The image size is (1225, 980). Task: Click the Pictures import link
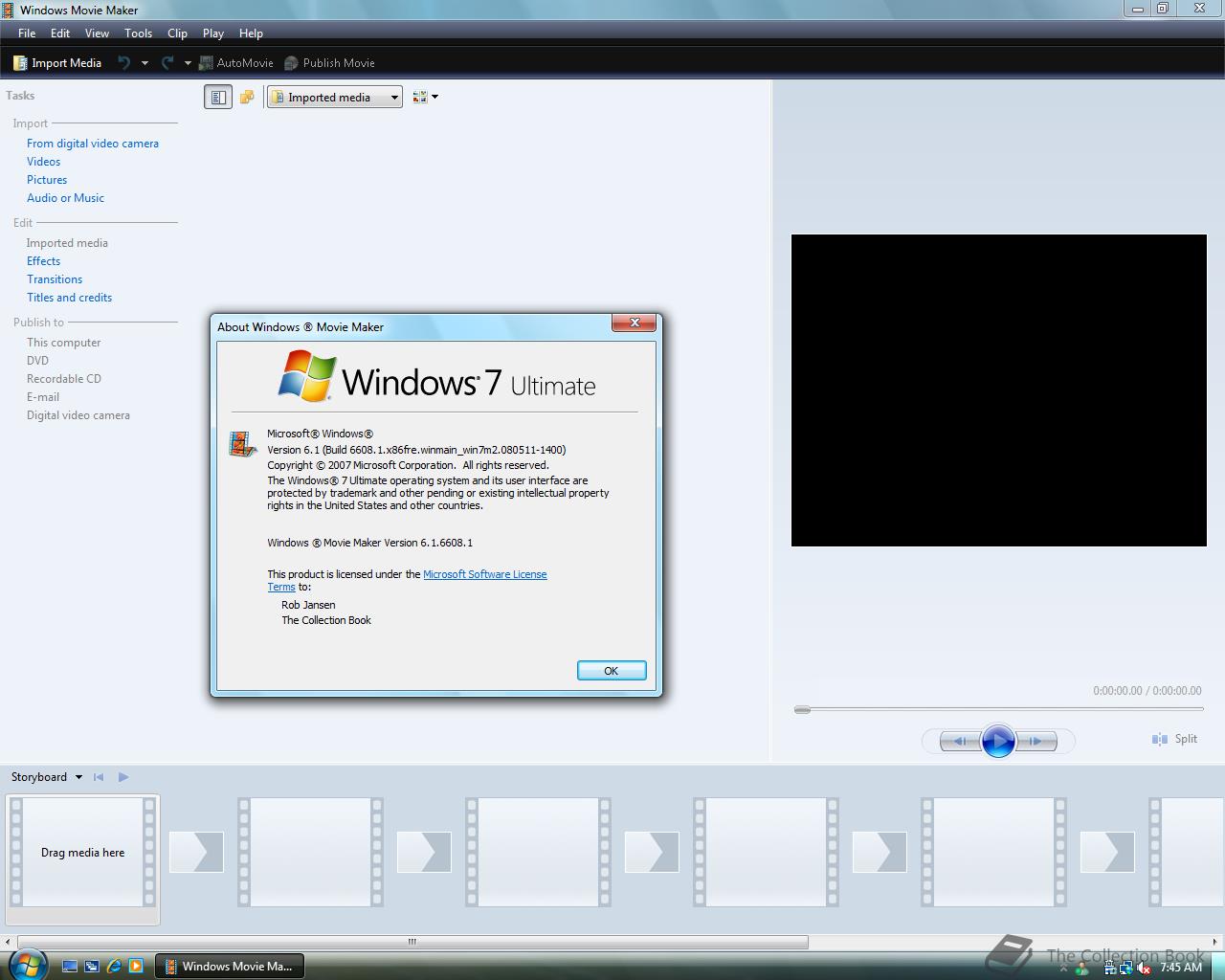(x=47, y=180)
